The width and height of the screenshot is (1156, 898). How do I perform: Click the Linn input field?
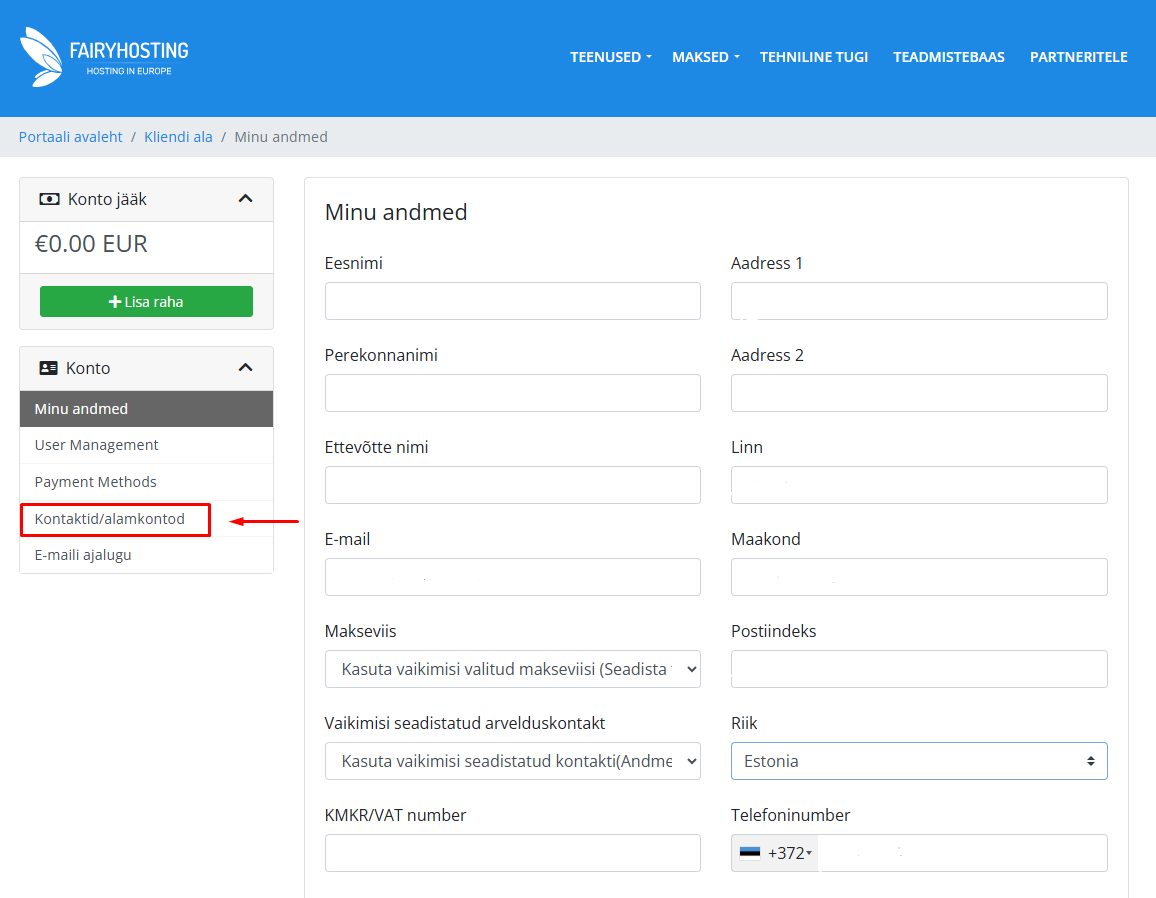coord(919,485)
